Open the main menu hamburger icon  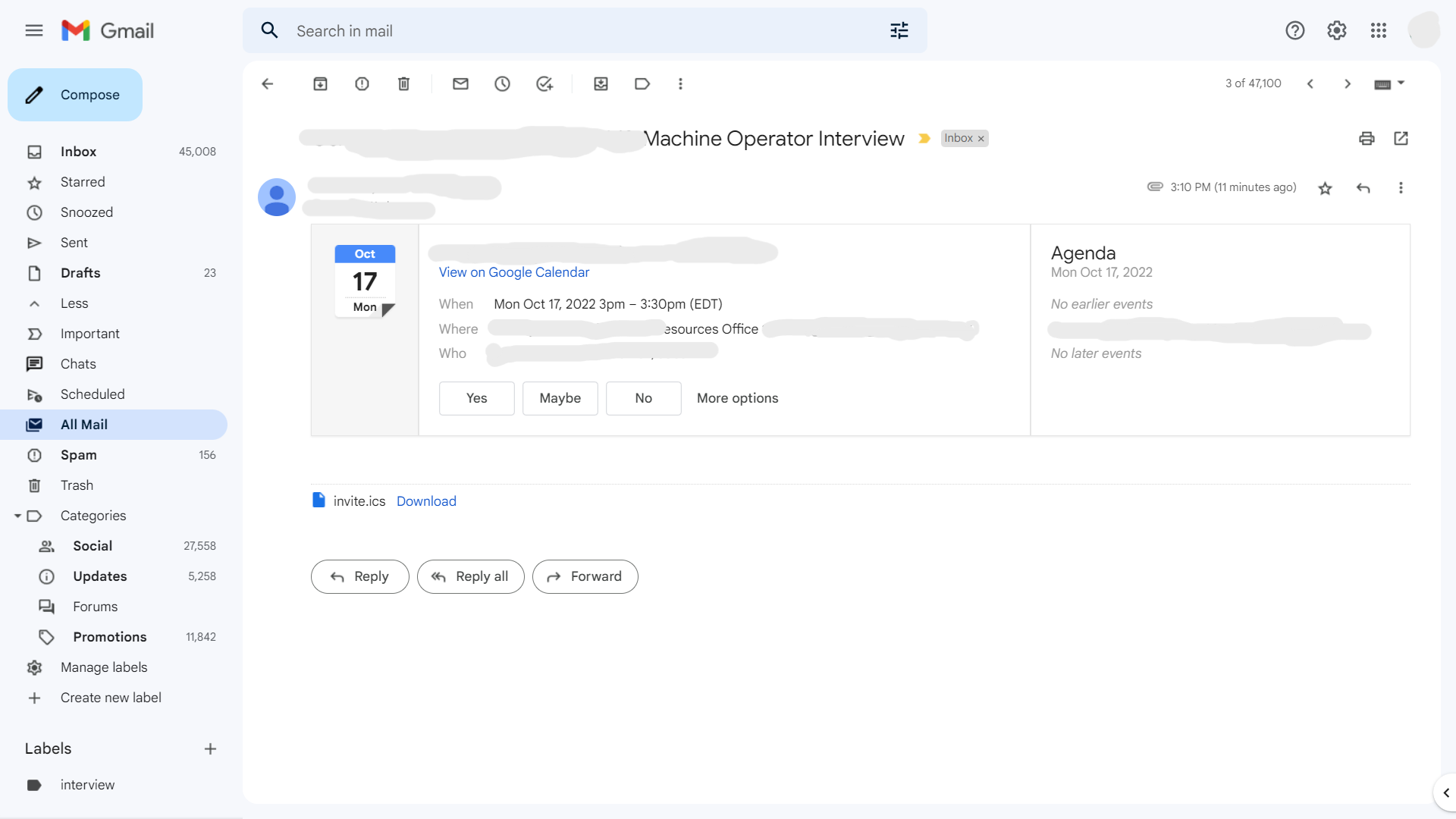click(x=34, y=30)
